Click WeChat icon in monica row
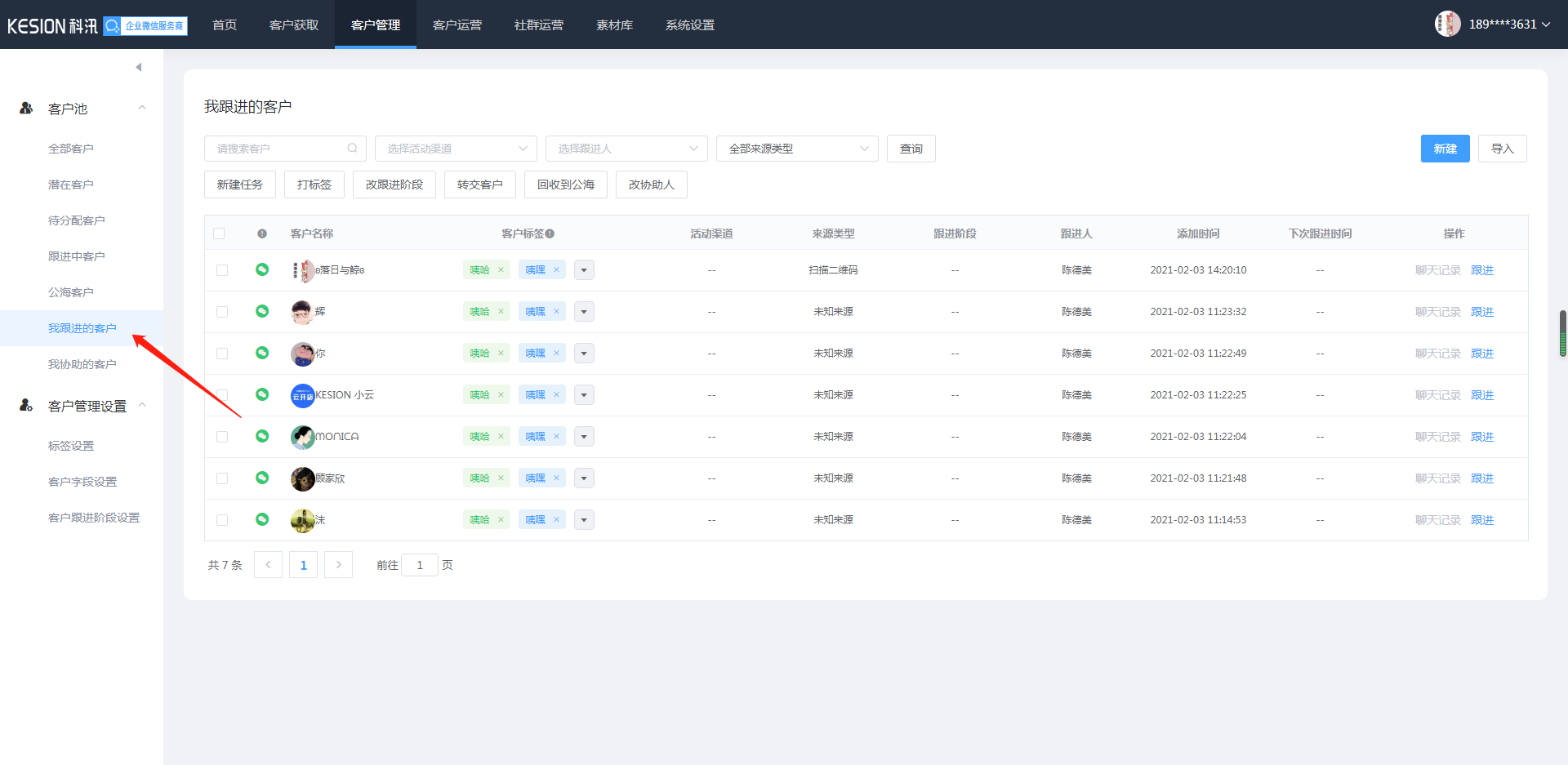Viewport: 1568px width, 765px height. 262,436
